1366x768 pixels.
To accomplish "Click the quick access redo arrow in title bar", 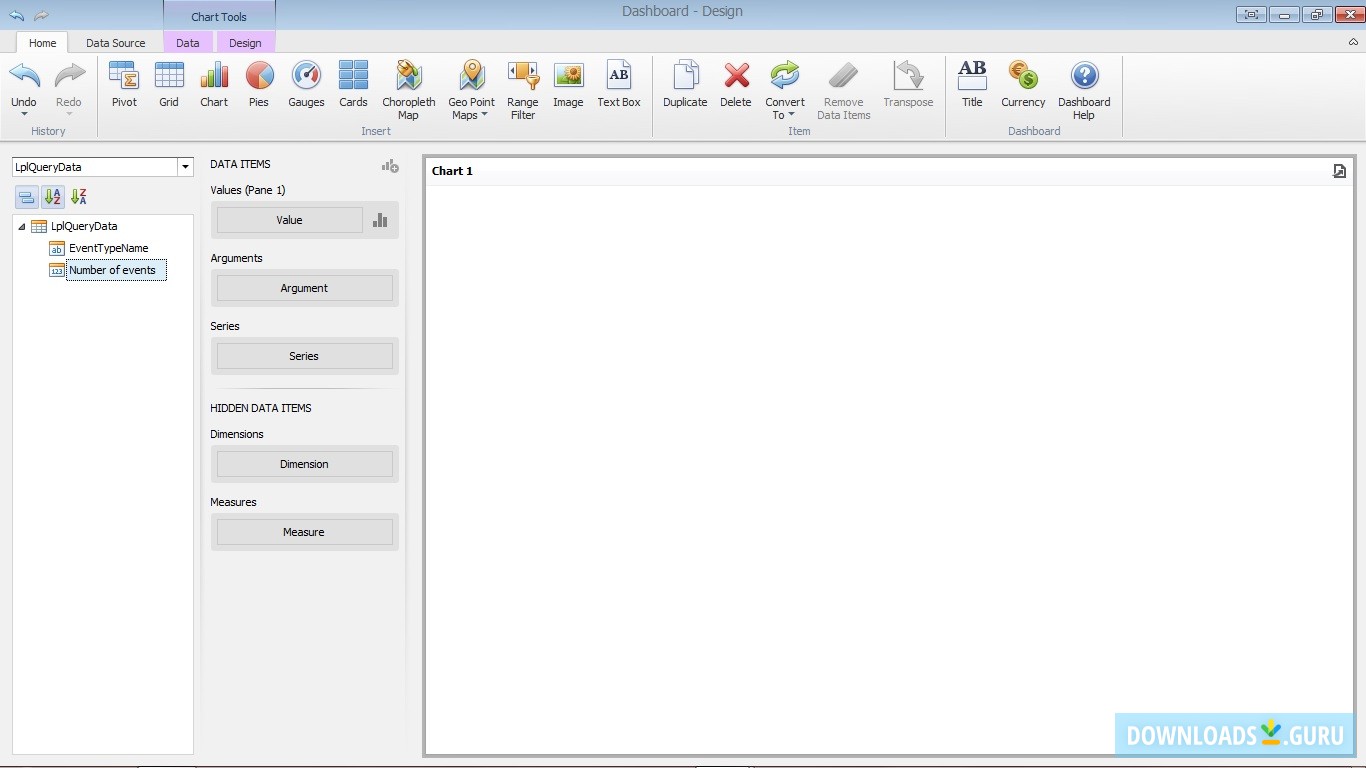I will click(x=41, y=15).
